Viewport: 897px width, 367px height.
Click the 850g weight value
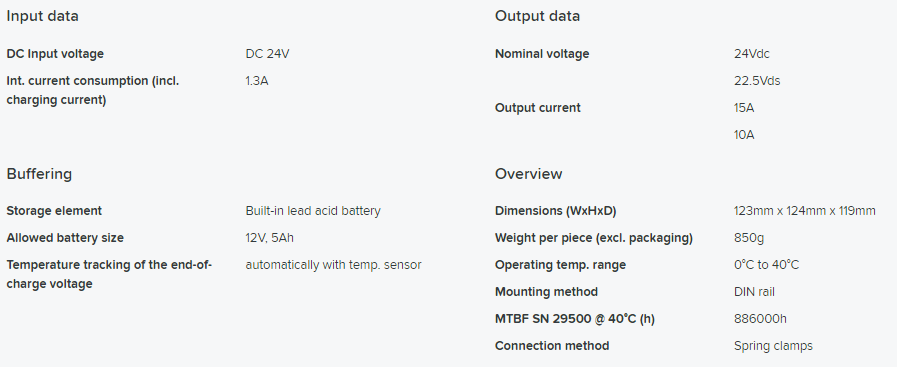[748, 238]
